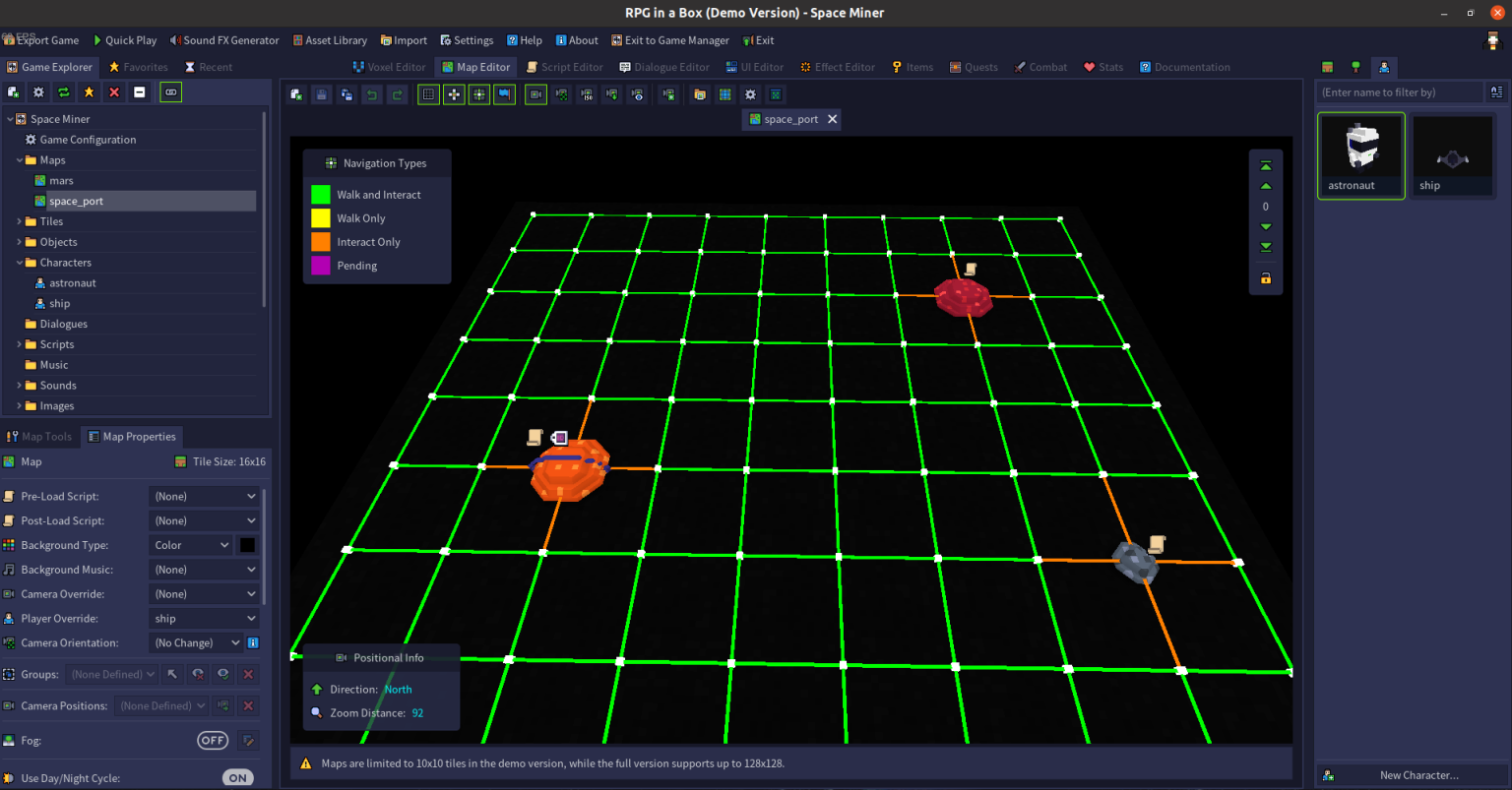Viewport: 1512px width, 790px height.
Task: Select the ship character thumbnail
Action: click(1452, 156)
